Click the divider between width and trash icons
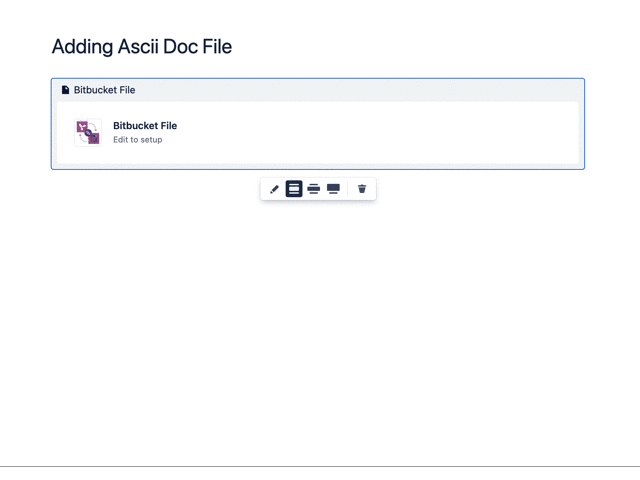The height and width of the screenshot is (480, 640). click(348, 189)
